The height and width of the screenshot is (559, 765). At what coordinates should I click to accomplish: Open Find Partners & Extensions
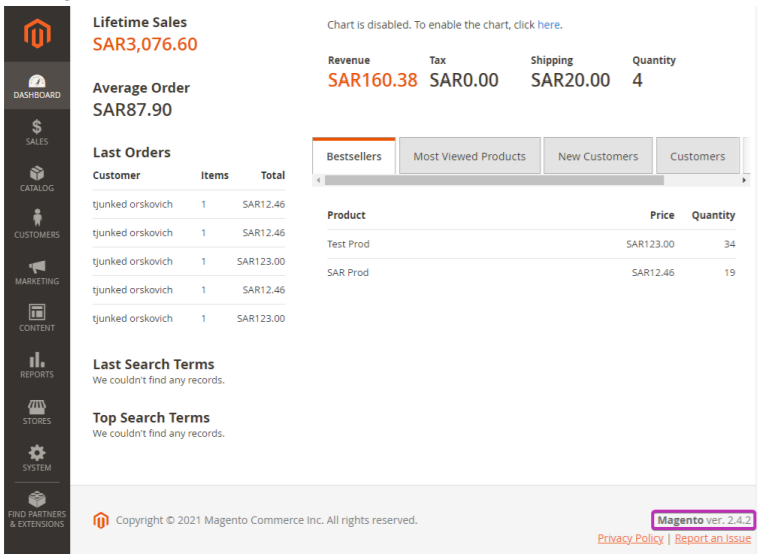[x=36, y=510]
